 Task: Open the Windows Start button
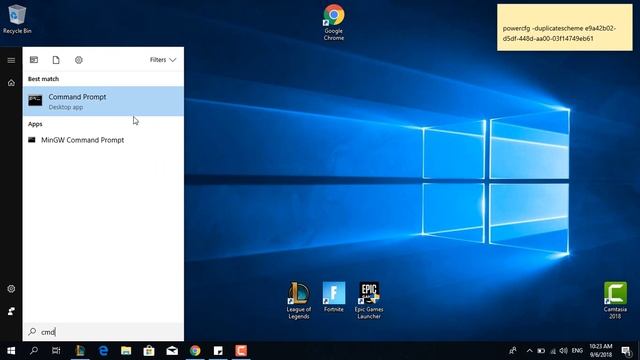(x=11, y=351)
